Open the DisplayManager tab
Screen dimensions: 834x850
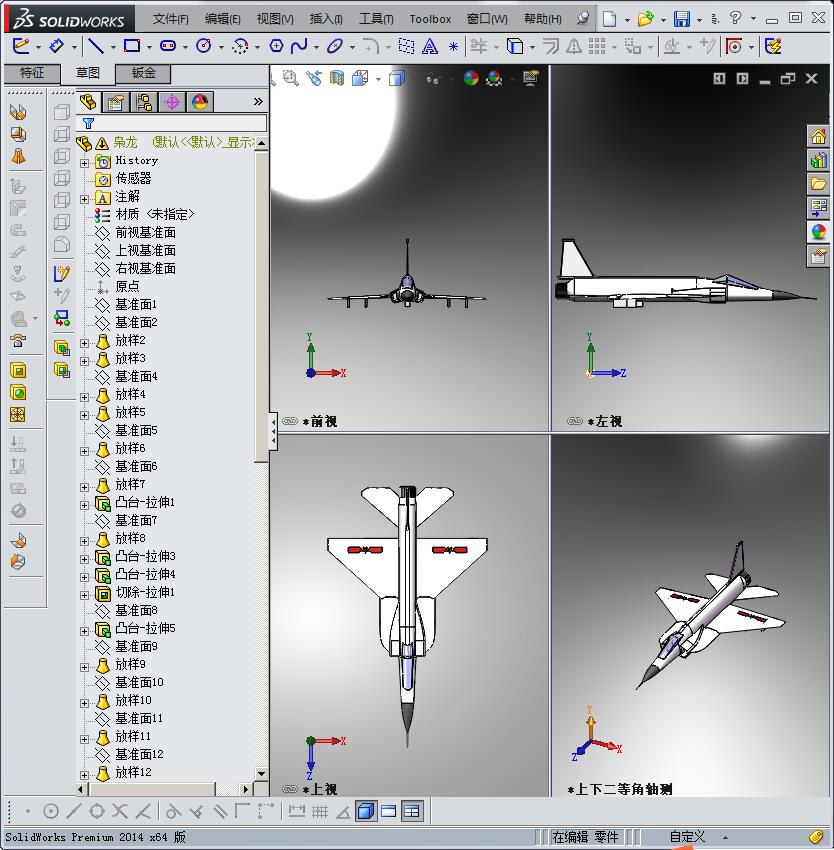pyautogui.click(x=200, y=102)
